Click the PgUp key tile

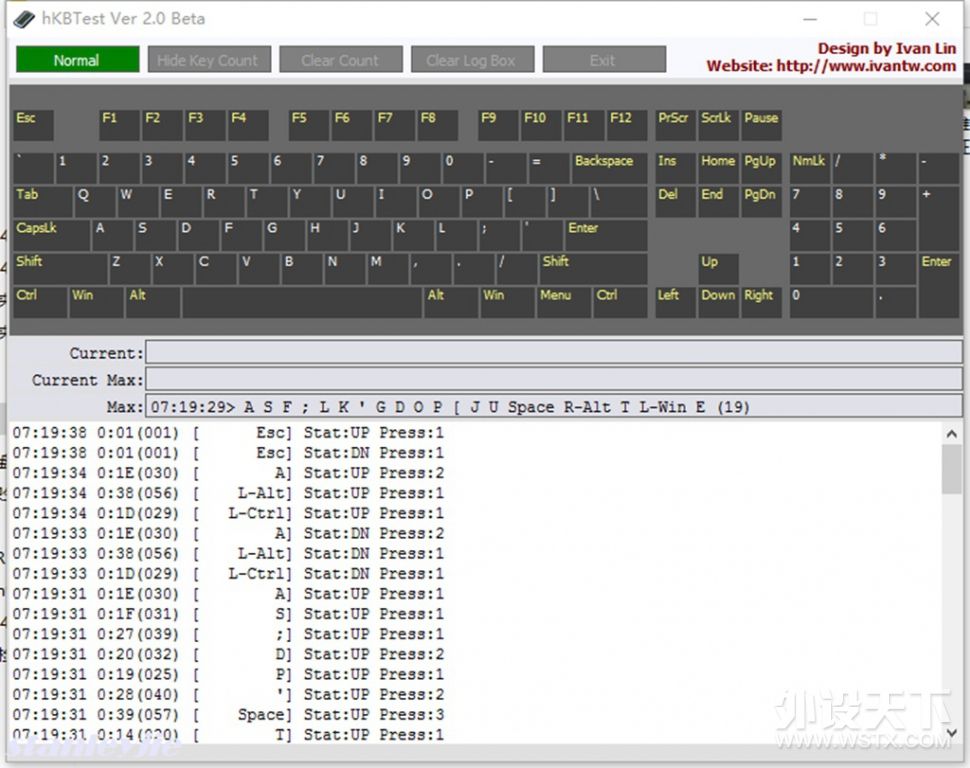click(762, 169)
